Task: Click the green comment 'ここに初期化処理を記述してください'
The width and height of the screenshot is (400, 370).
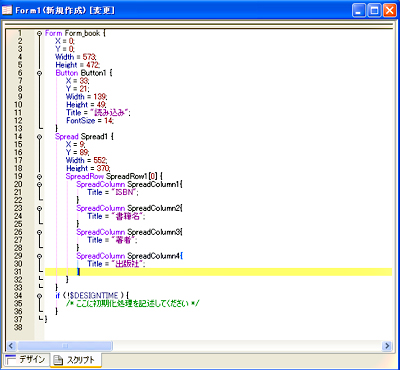Action: point(132,304)
